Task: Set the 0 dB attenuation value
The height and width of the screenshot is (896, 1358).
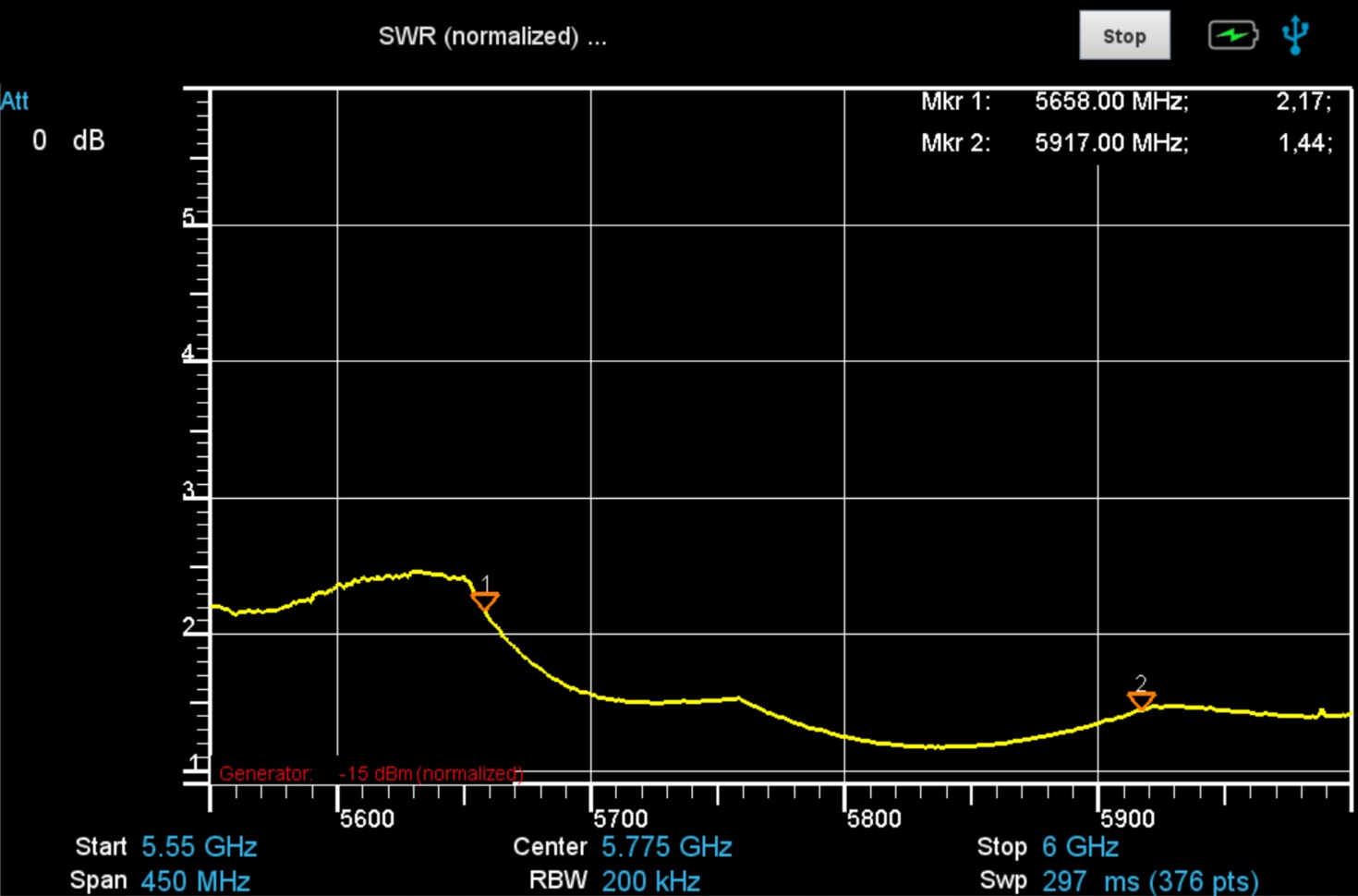Action: (x=67, y=140)
